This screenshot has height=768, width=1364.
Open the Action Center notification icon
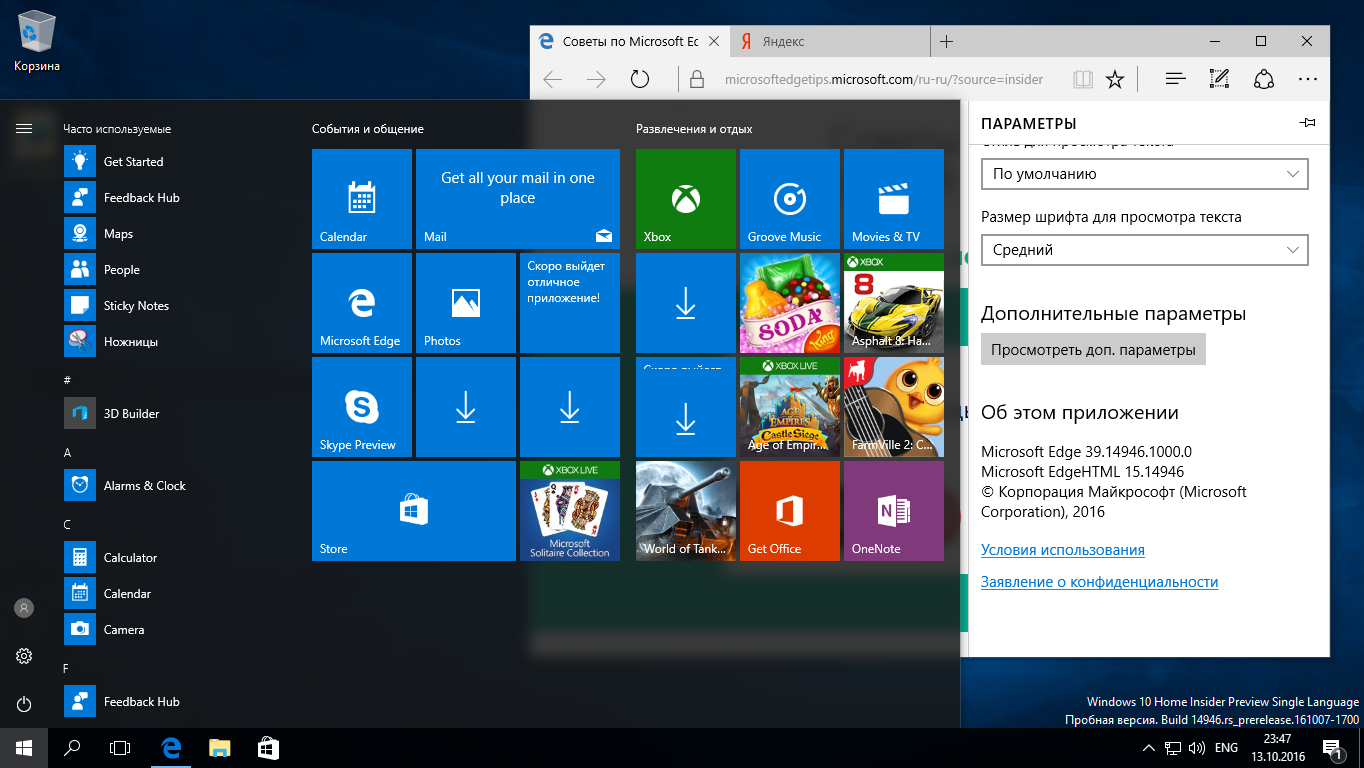pyautogui.click(x=1332, y=748)
